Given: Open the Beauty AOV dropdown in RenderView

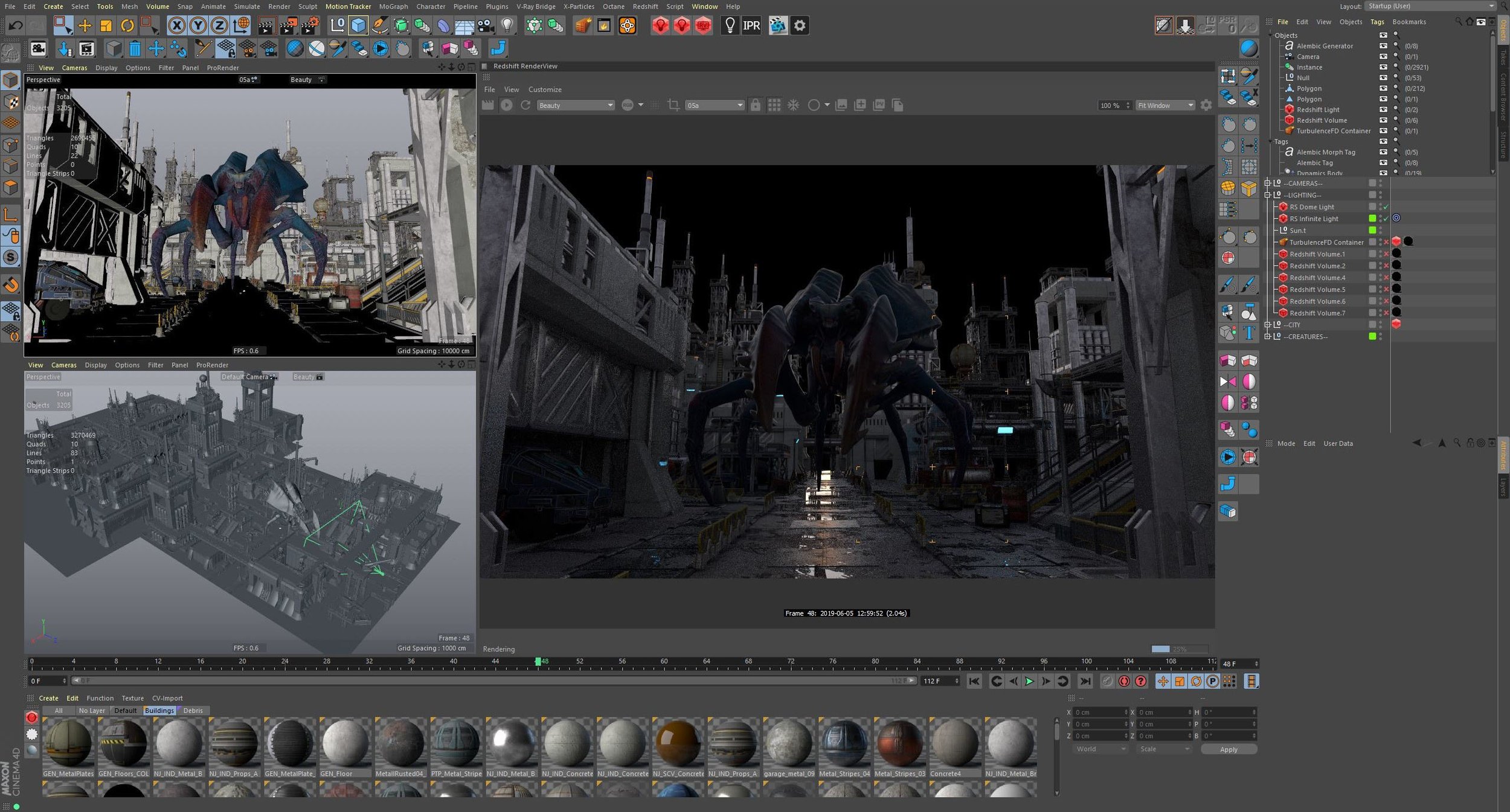Looking at the screenshot, I should pyautogui.click(x=575, y=105).
